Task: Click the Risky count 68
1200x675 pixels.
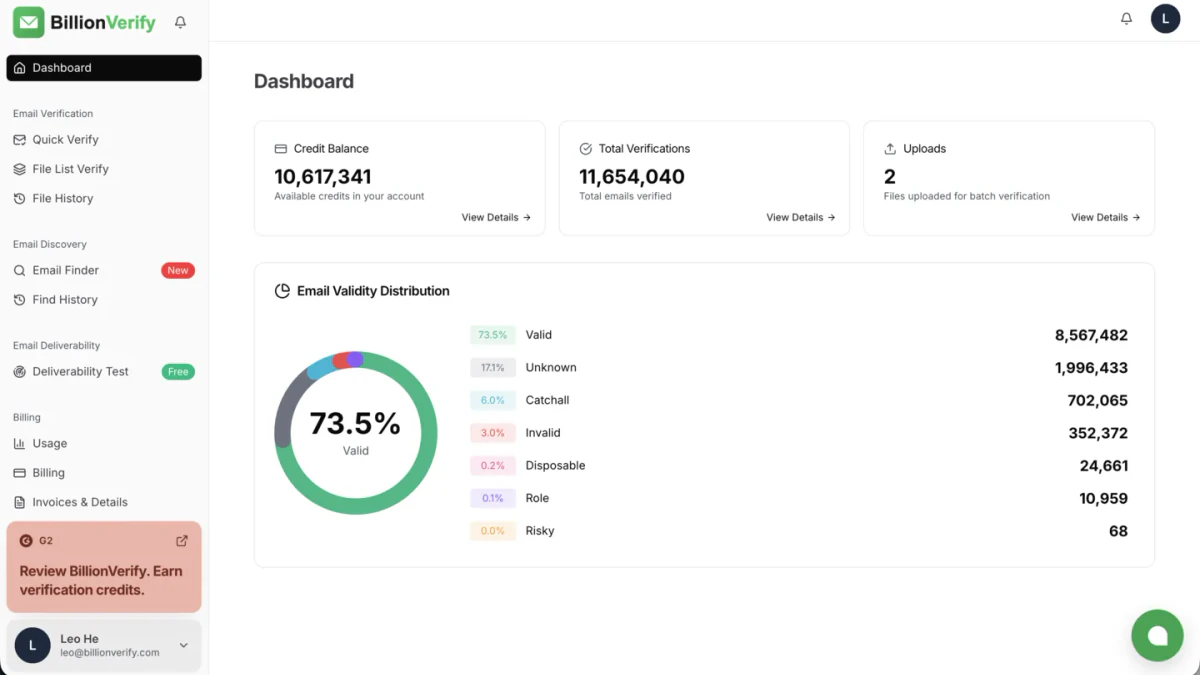Action: coord(1118,531)
